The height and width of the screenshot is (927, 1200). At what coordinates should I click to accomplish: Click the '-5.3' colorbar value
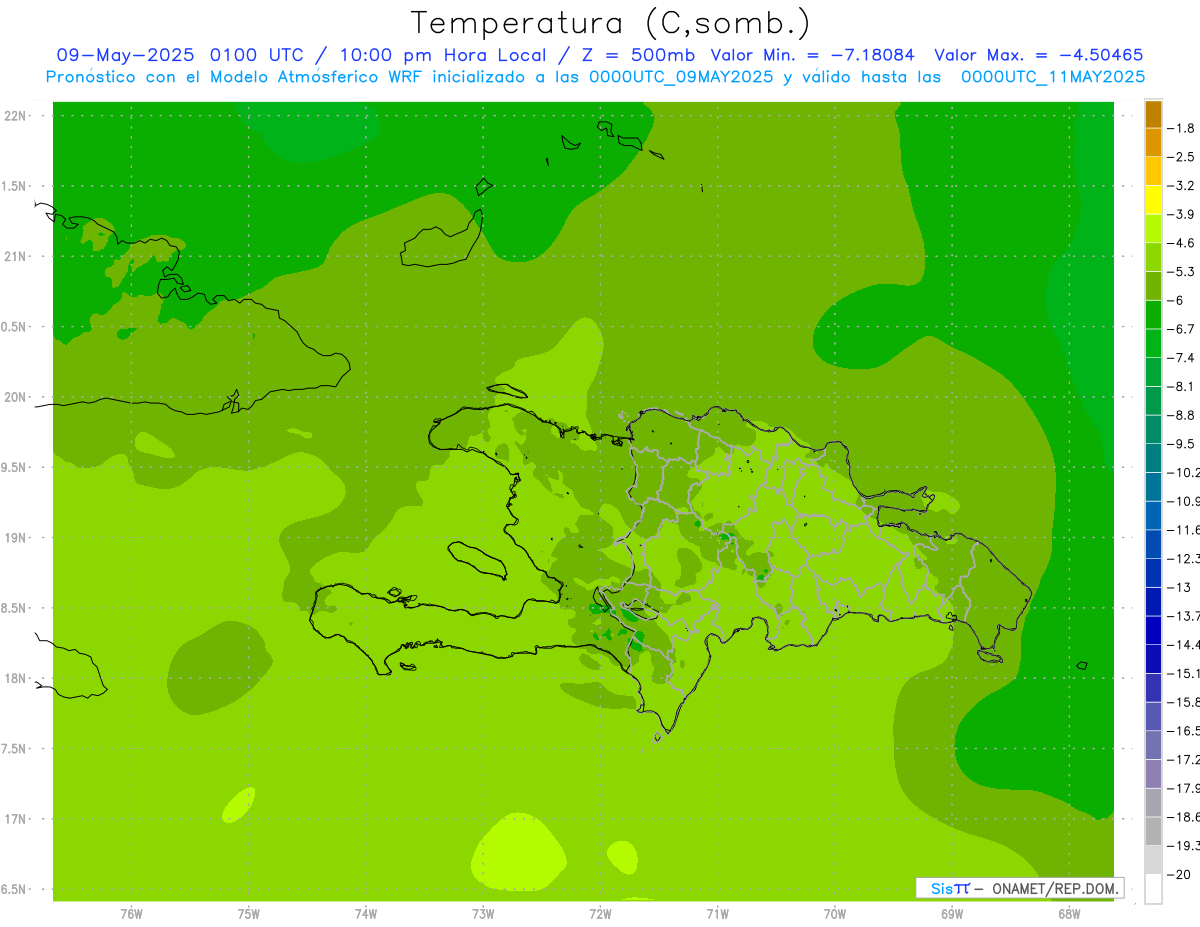(1182, 272)
